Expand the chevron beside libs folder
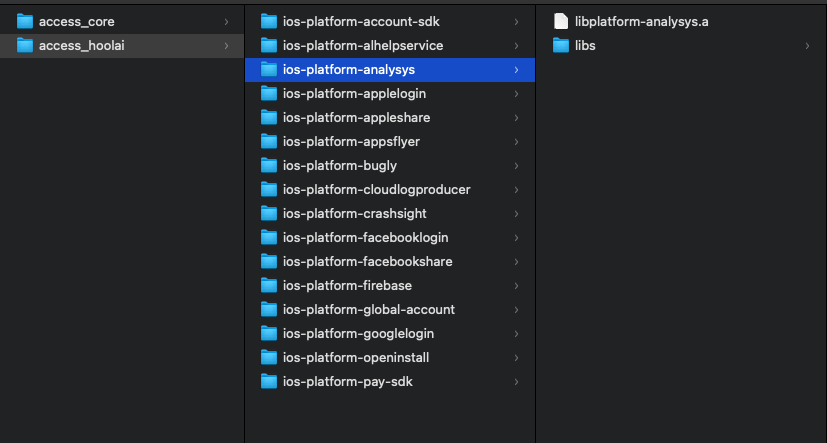Viewport: 827px width, 443px height. (807, 46)
